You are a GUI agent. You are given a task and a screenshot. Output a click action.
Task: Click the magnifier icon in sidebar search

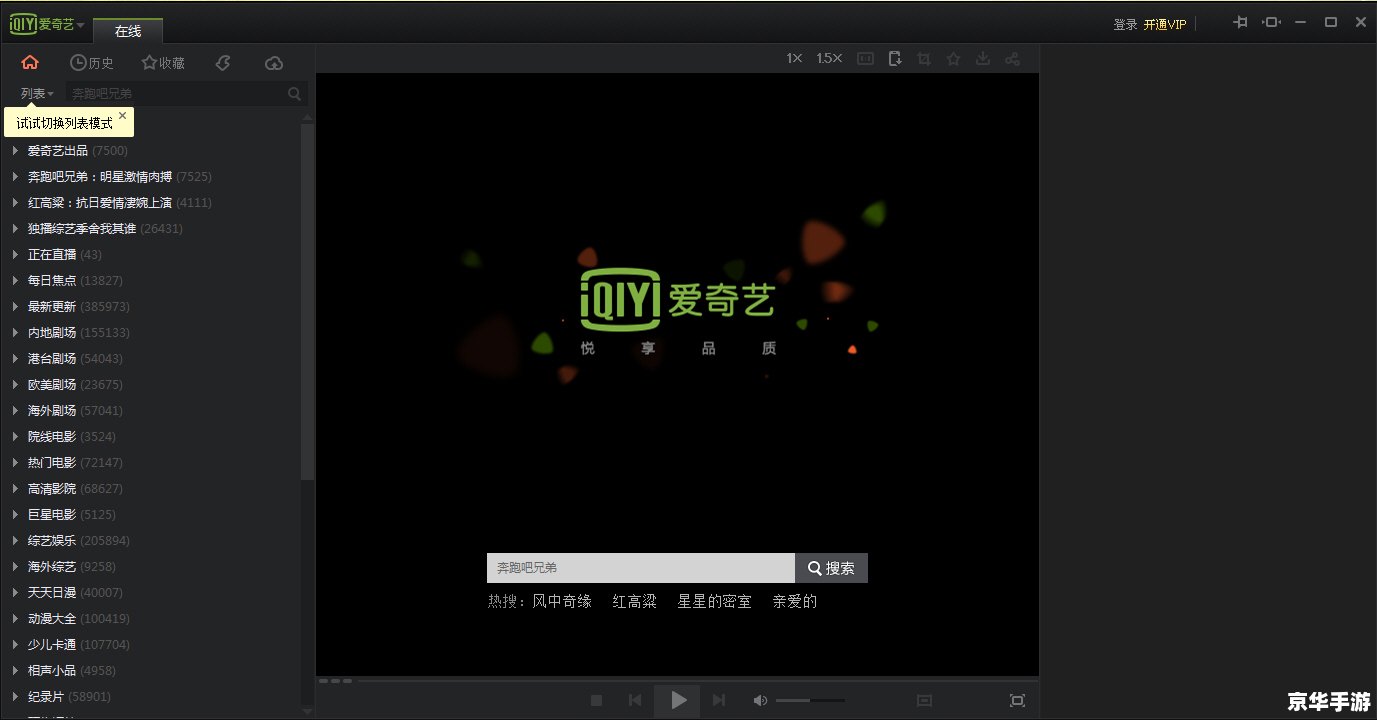(x=294, y=93)
